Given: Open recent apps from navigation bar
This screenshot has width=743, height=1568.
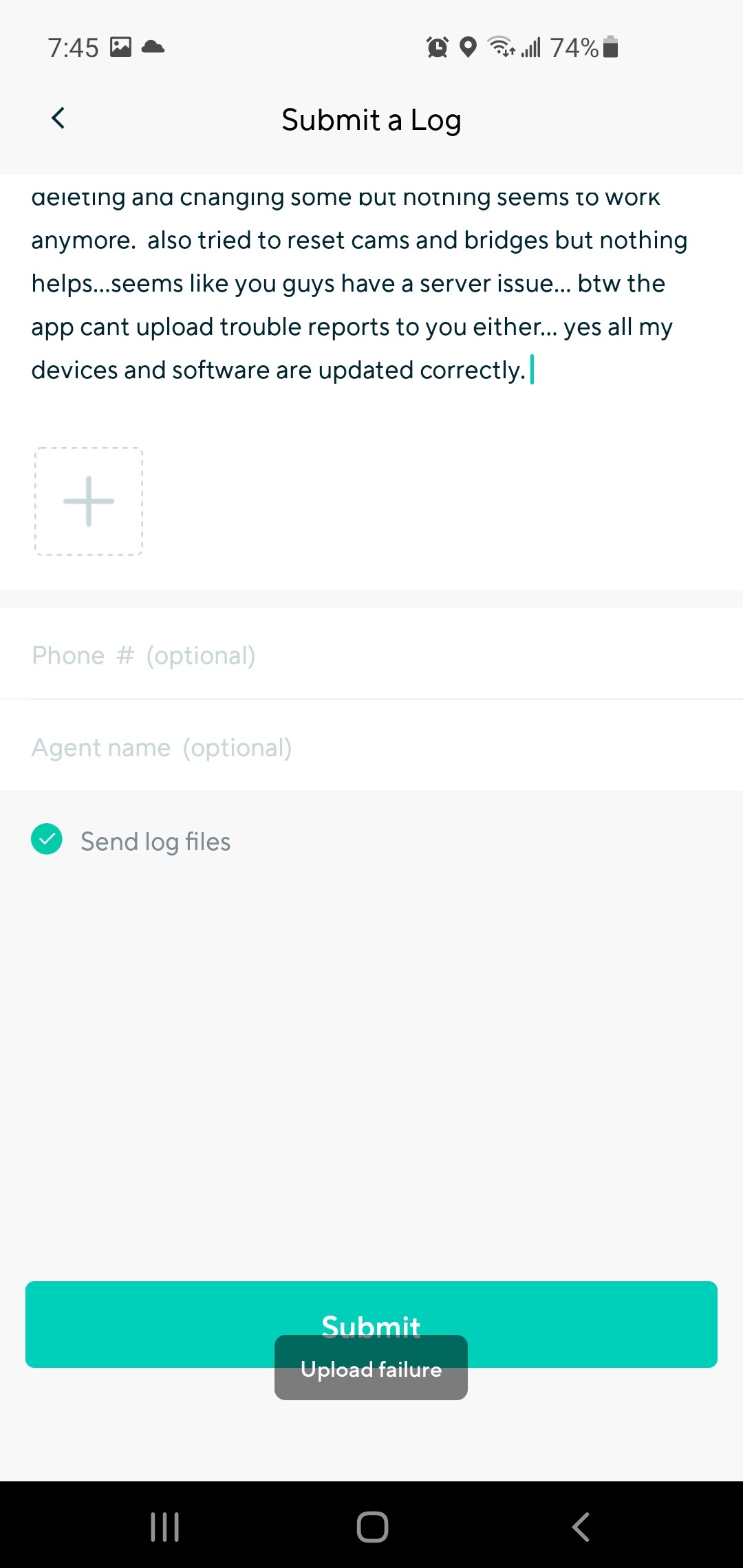Looking at the screenshot, I should click(x=165, y=1527).
